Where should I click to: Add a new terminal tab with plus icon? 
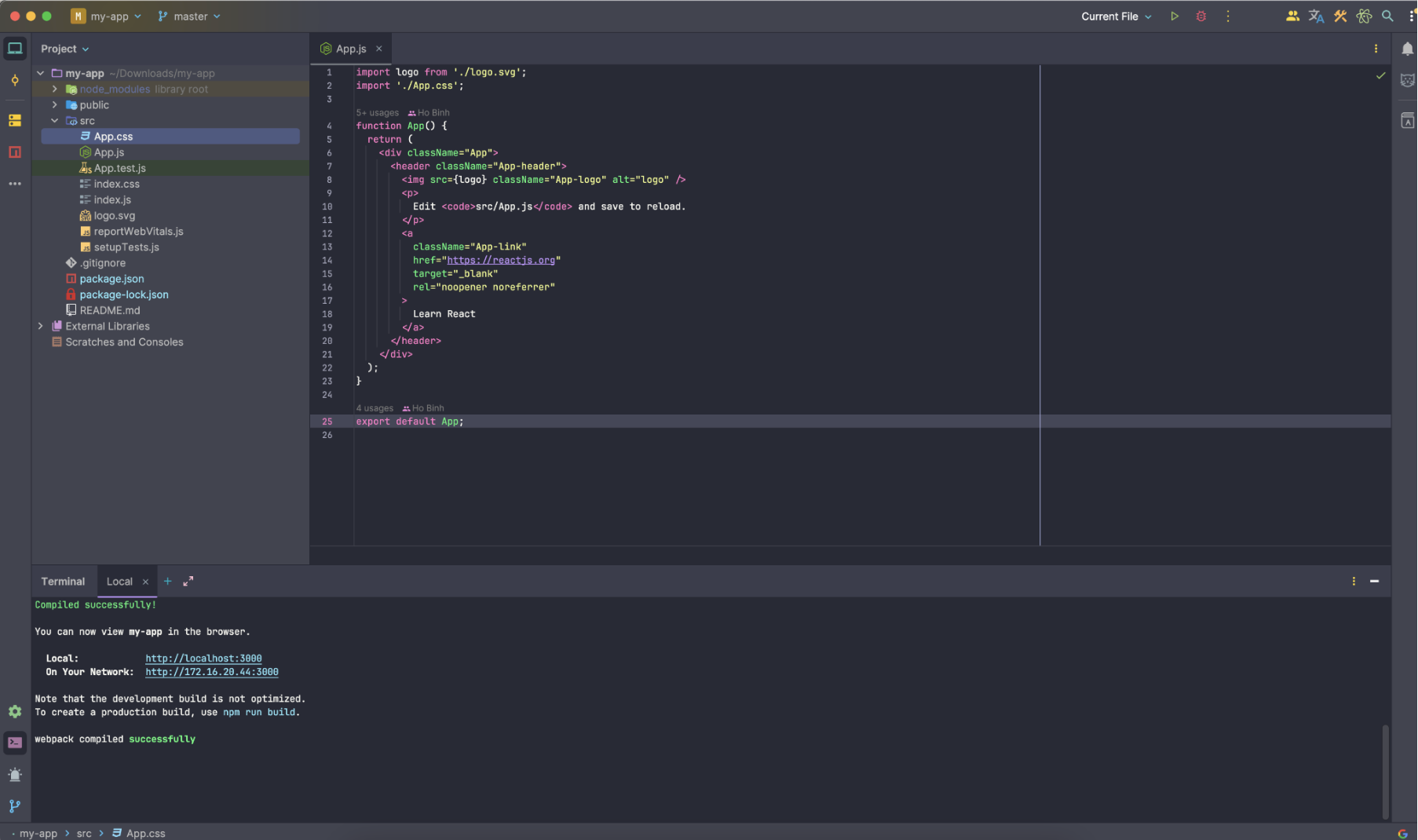[x=167, y=582]
